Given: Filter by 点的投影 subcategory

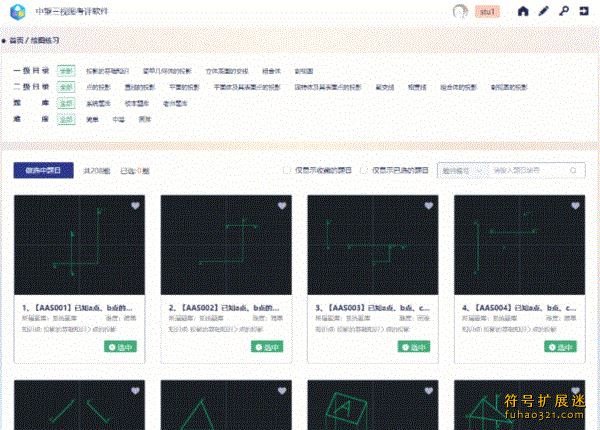Looking at the screenshot, I should pyautogui.click(x=98, y=87).
